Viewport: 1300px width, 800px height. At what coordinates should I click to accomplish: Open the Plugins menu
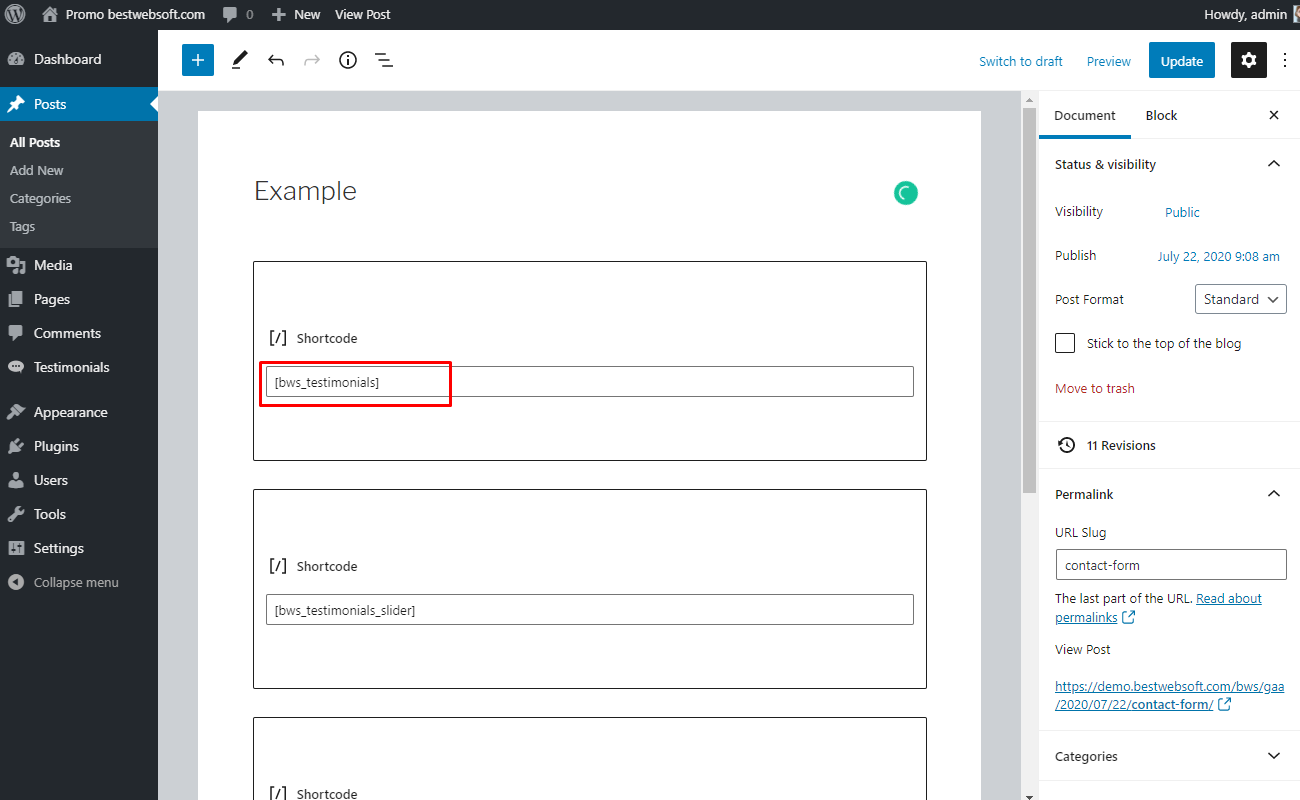[x=79, y=446]
